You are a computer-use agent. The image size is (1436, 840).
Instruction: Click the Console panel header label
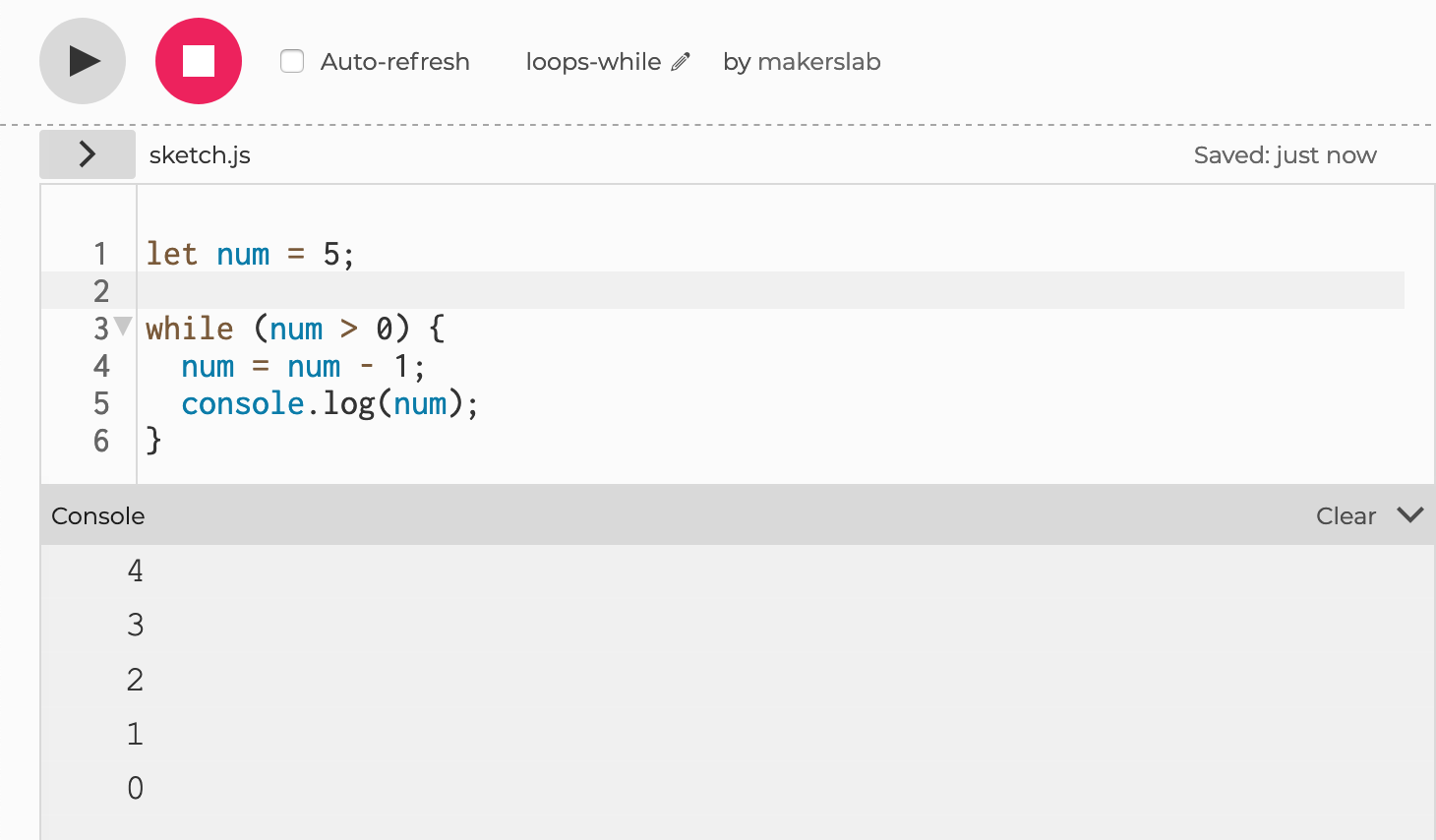pyautogui.click(x=98, y=516)
